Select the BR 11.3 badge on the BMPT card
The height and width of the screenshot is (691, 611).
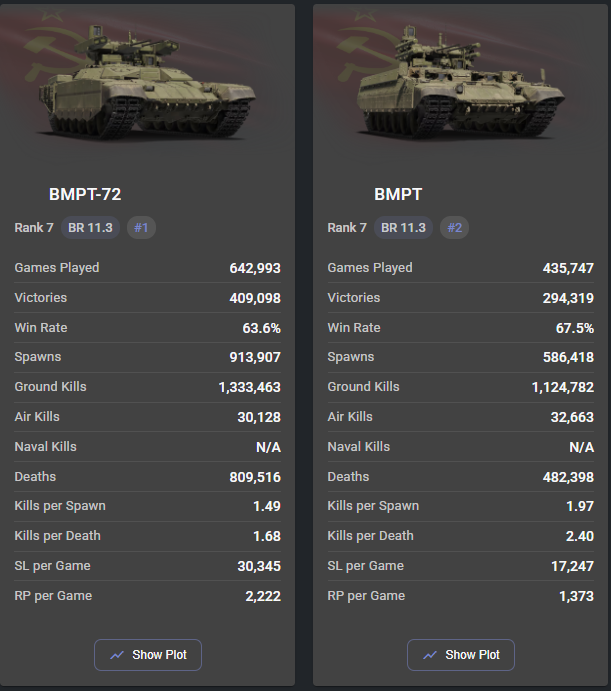click(x=404, y=228)
